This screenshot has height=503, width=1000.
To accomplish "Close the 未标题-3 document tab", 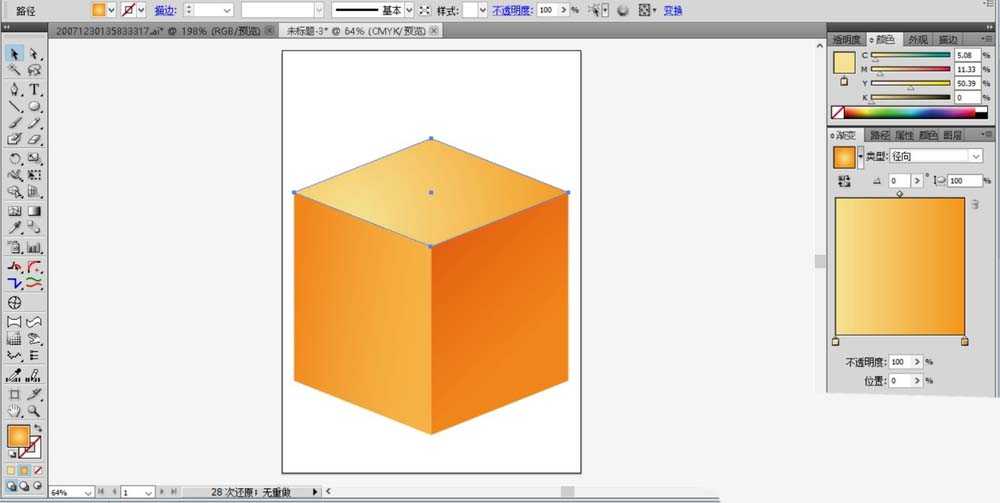I will [x=434, y=31].
